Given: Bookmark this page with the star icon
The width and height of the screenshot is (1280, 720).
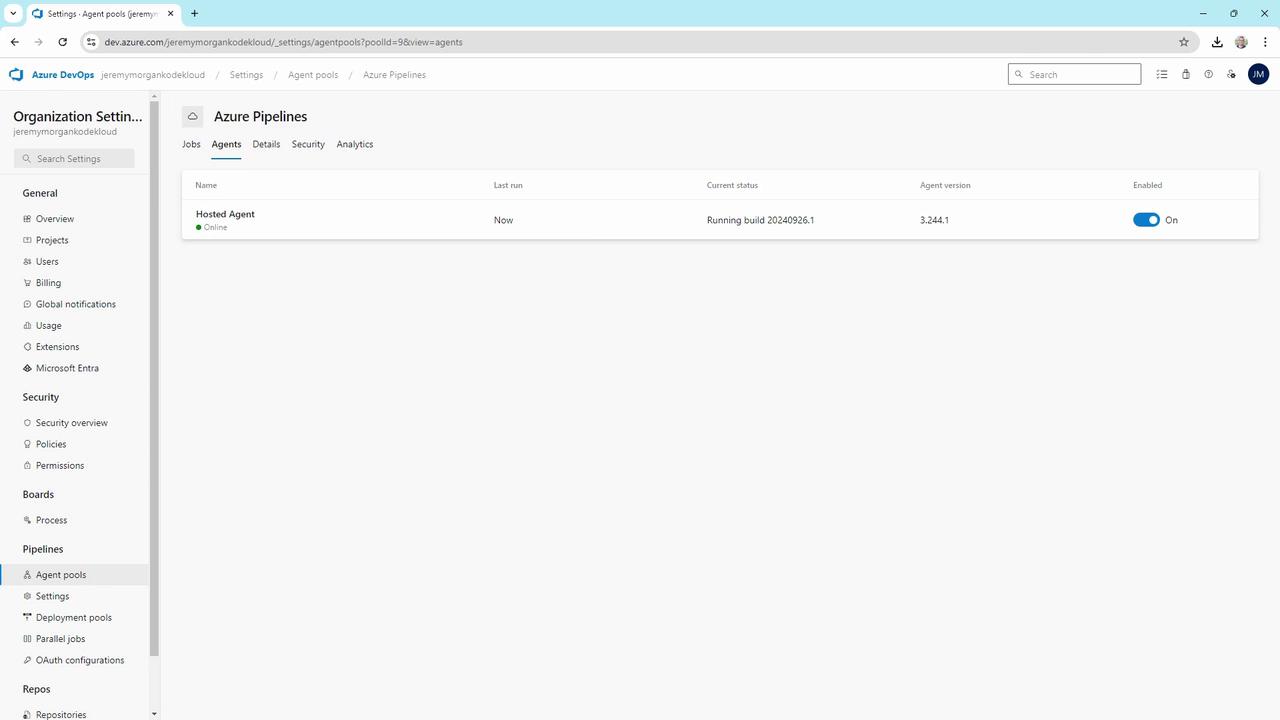Looking at the screenshot, I should click(1184, 42).
